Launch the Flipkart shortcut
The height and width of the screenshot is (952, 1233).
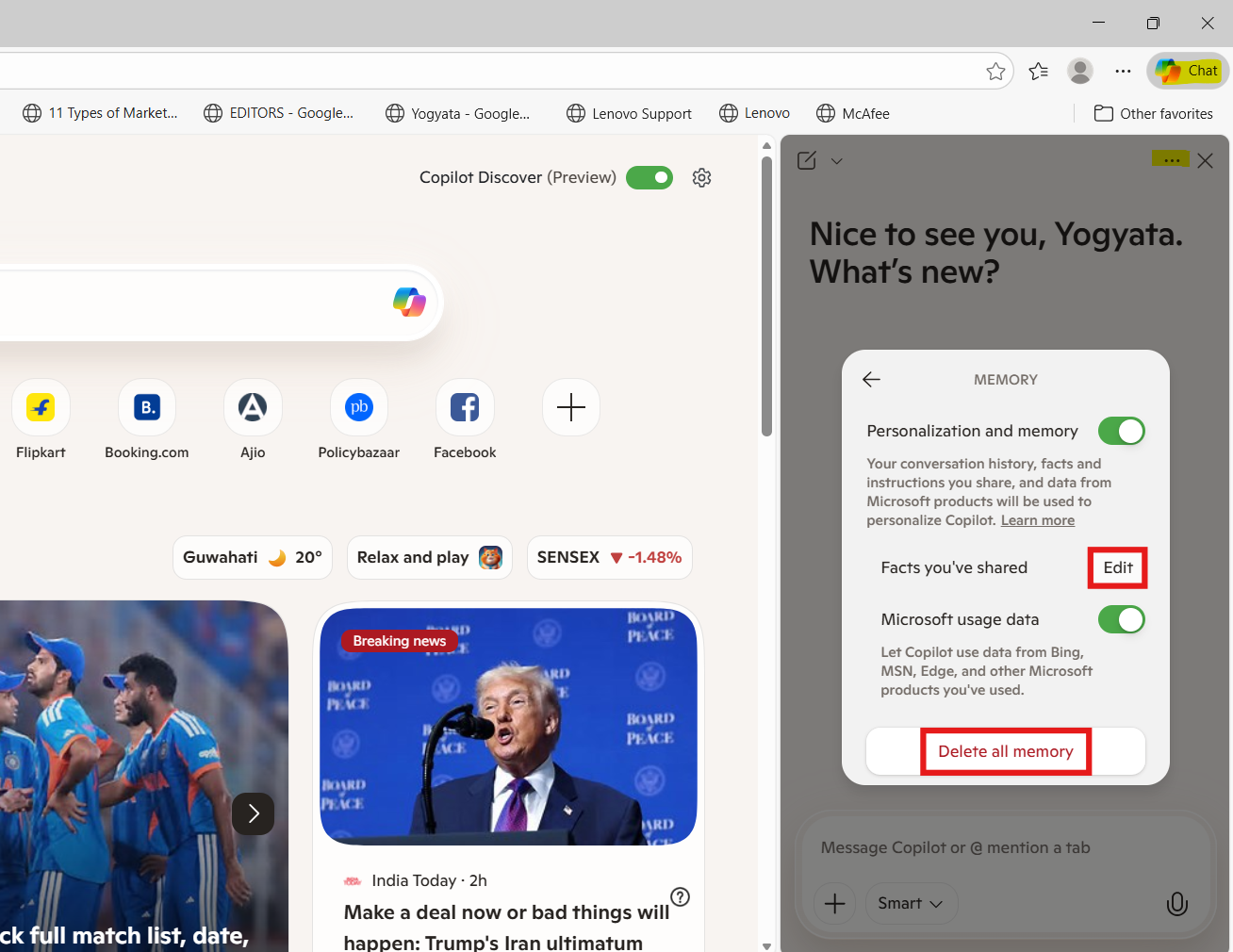41,406
